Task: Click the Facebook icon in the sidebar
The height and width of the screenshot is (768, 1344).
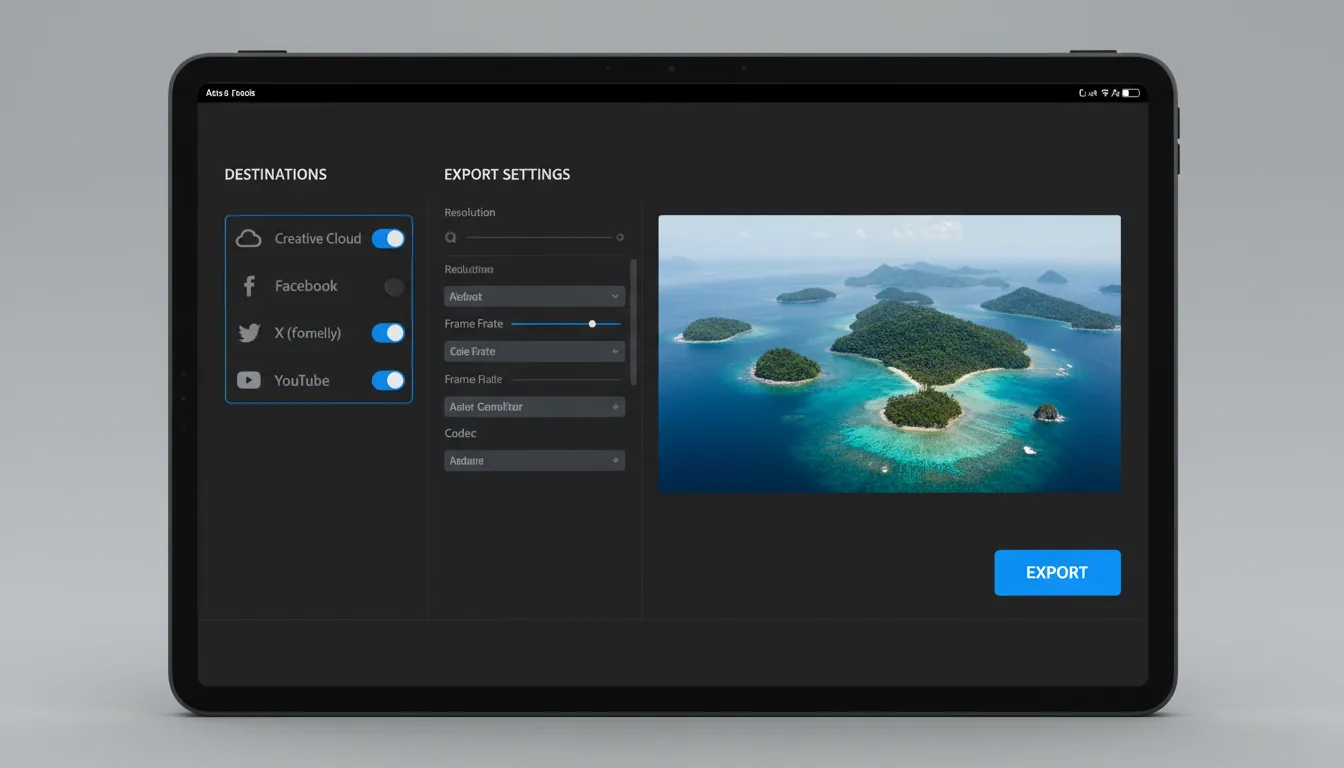Action: tap(248, 285)
